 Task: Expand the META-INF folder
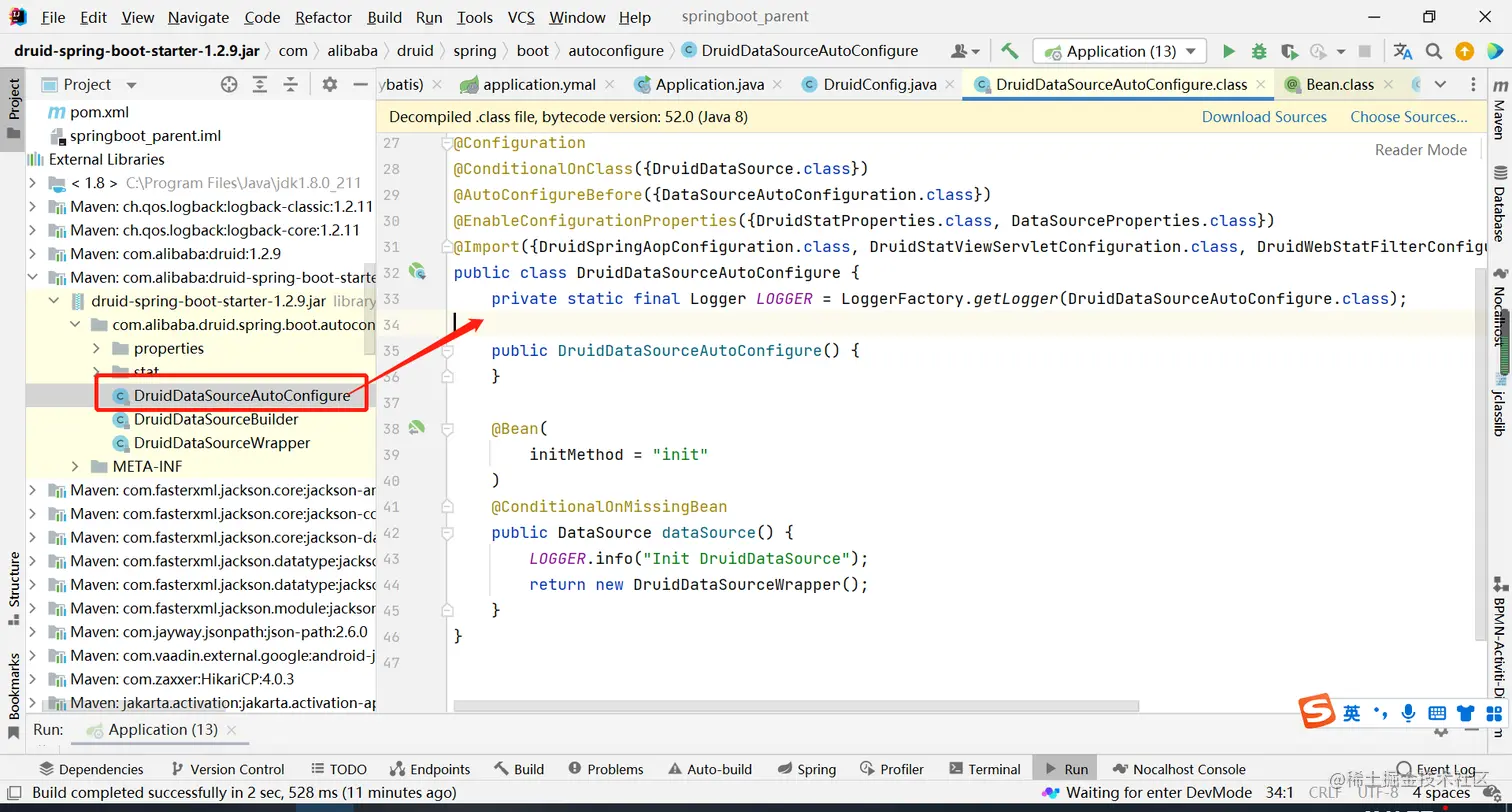tap(75, 466)
